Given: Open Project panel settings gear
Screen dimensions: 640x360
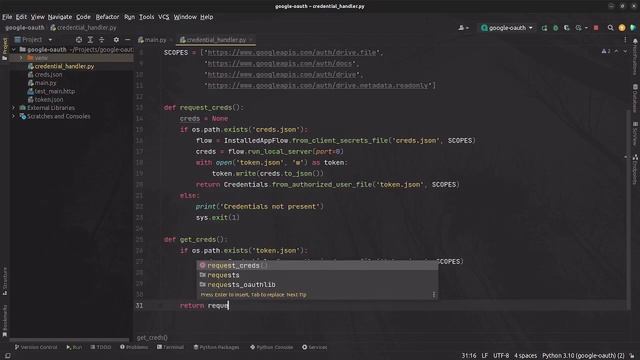Looking at the screenshot, I should pos(116,40).
